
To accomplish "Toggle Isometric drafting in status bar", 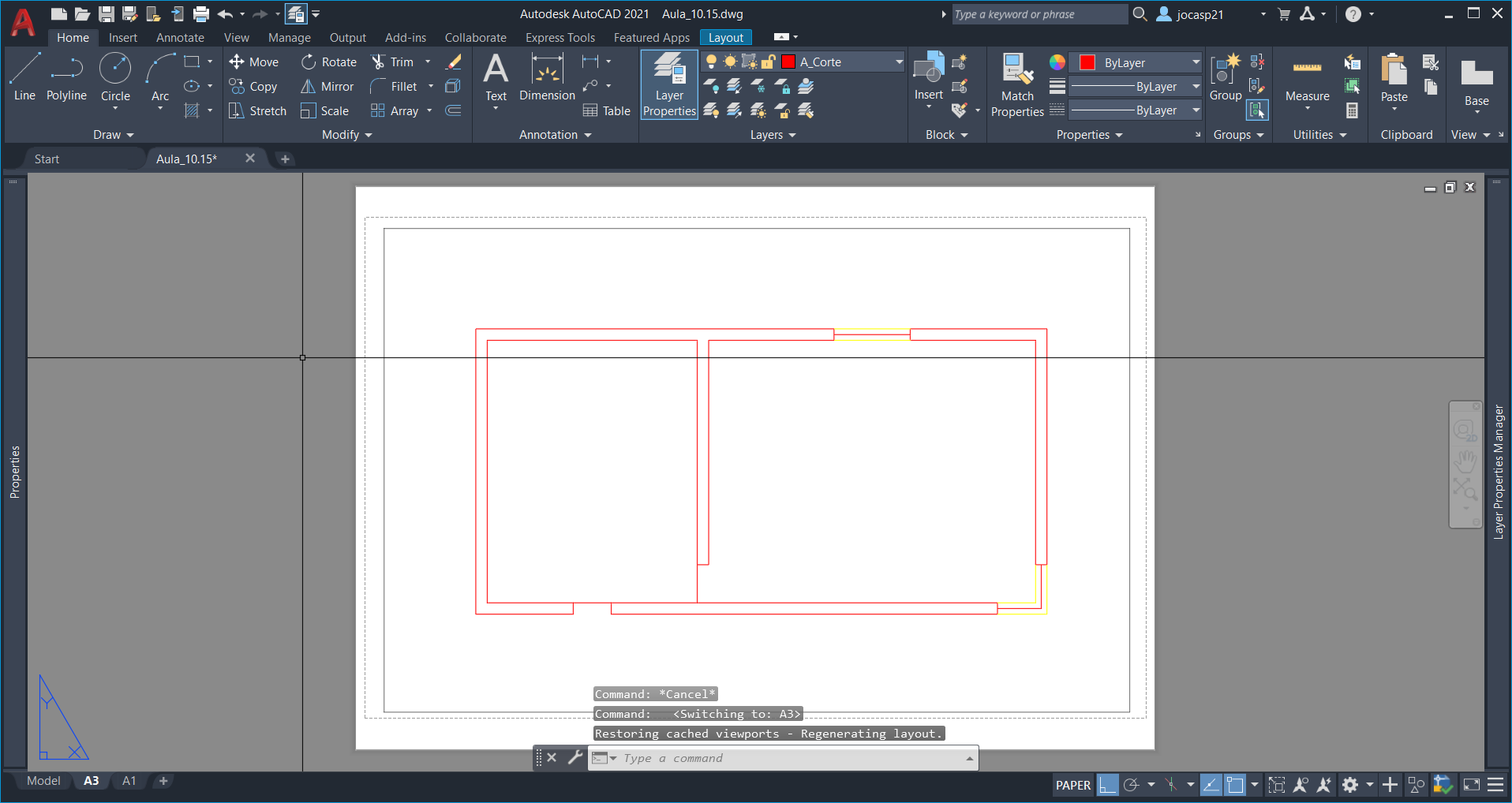I will pos(1171,785).
